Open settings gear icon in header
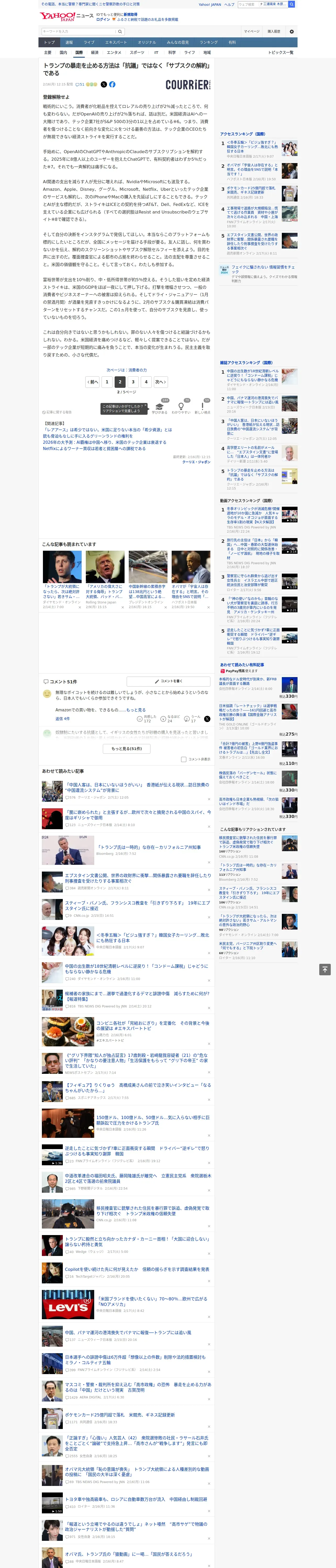This screenshot has width=336, height=1568. 292,32
